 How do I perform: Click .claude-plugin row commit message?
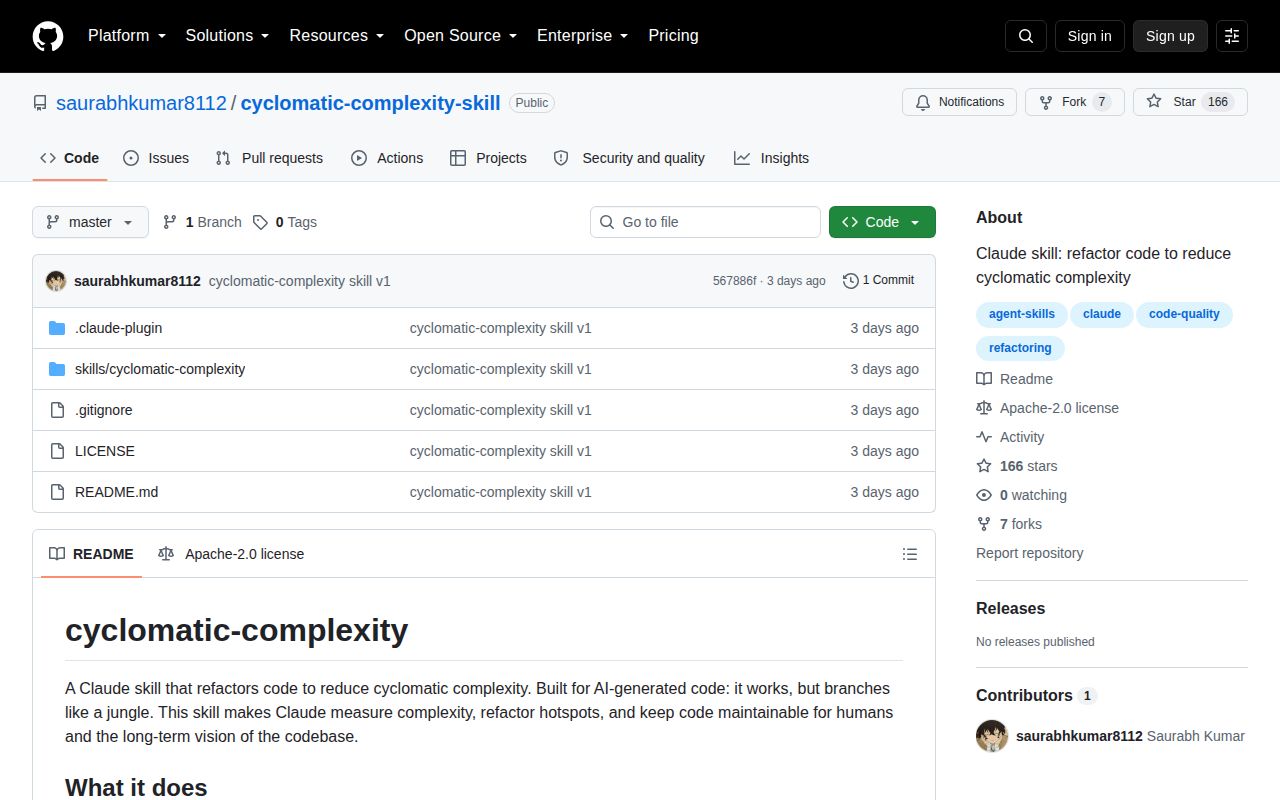pyautogui.click(x=500, y=328)
